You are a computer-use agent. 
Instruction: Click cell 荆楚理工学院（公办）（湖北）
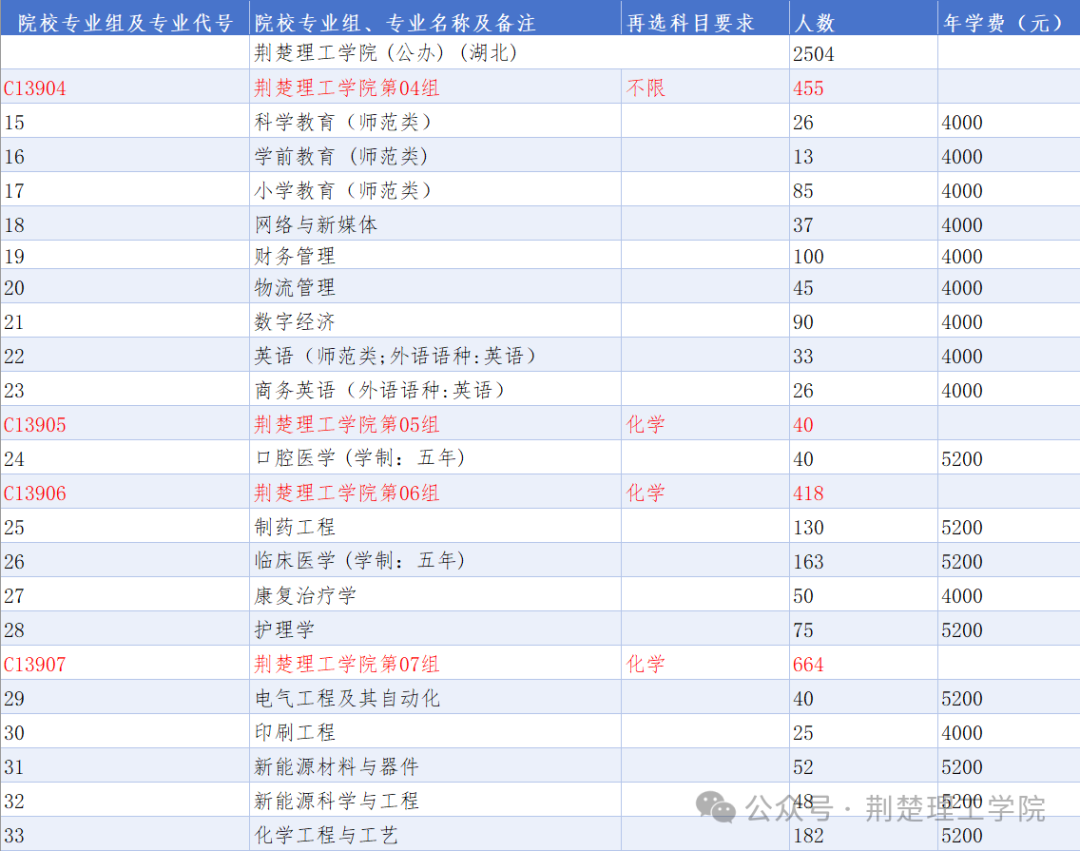coord(386,53)
